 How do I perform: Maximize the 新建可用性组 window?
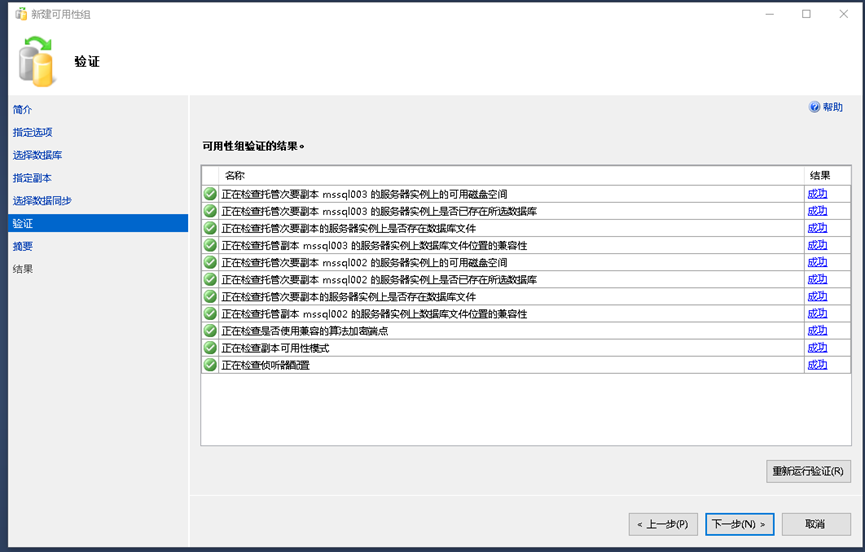[806, 14]
